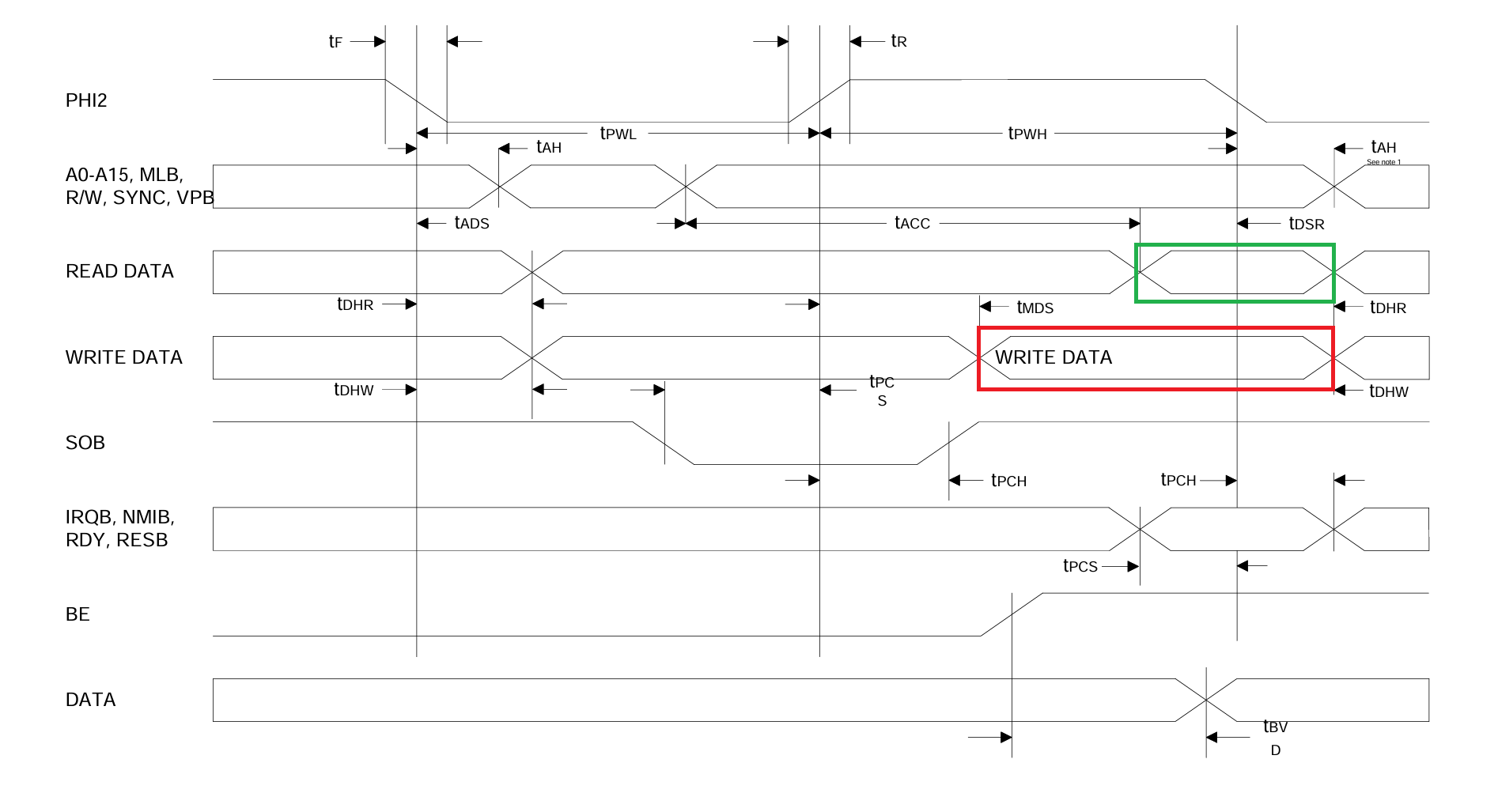This screenshot has width=1498, height=812.
Task: Click the tF fall time label
Action: 335,41
